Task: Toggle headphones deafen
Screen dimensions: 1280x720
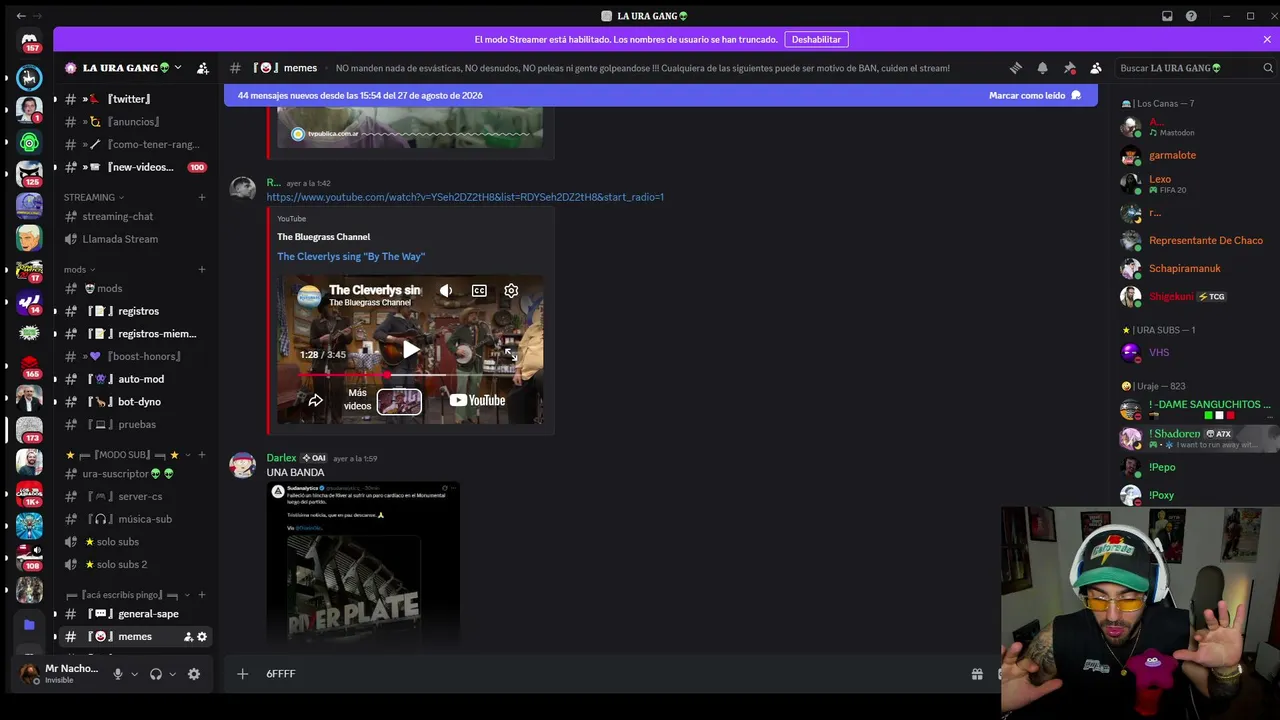Action: 156,674
